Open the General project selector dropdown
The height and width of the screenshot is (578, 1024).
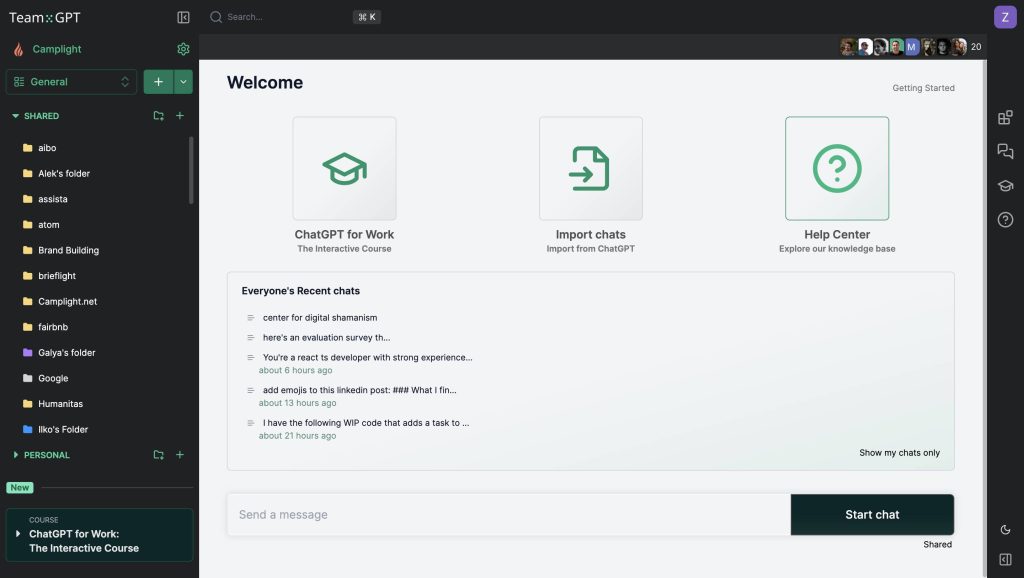(71, 81)
